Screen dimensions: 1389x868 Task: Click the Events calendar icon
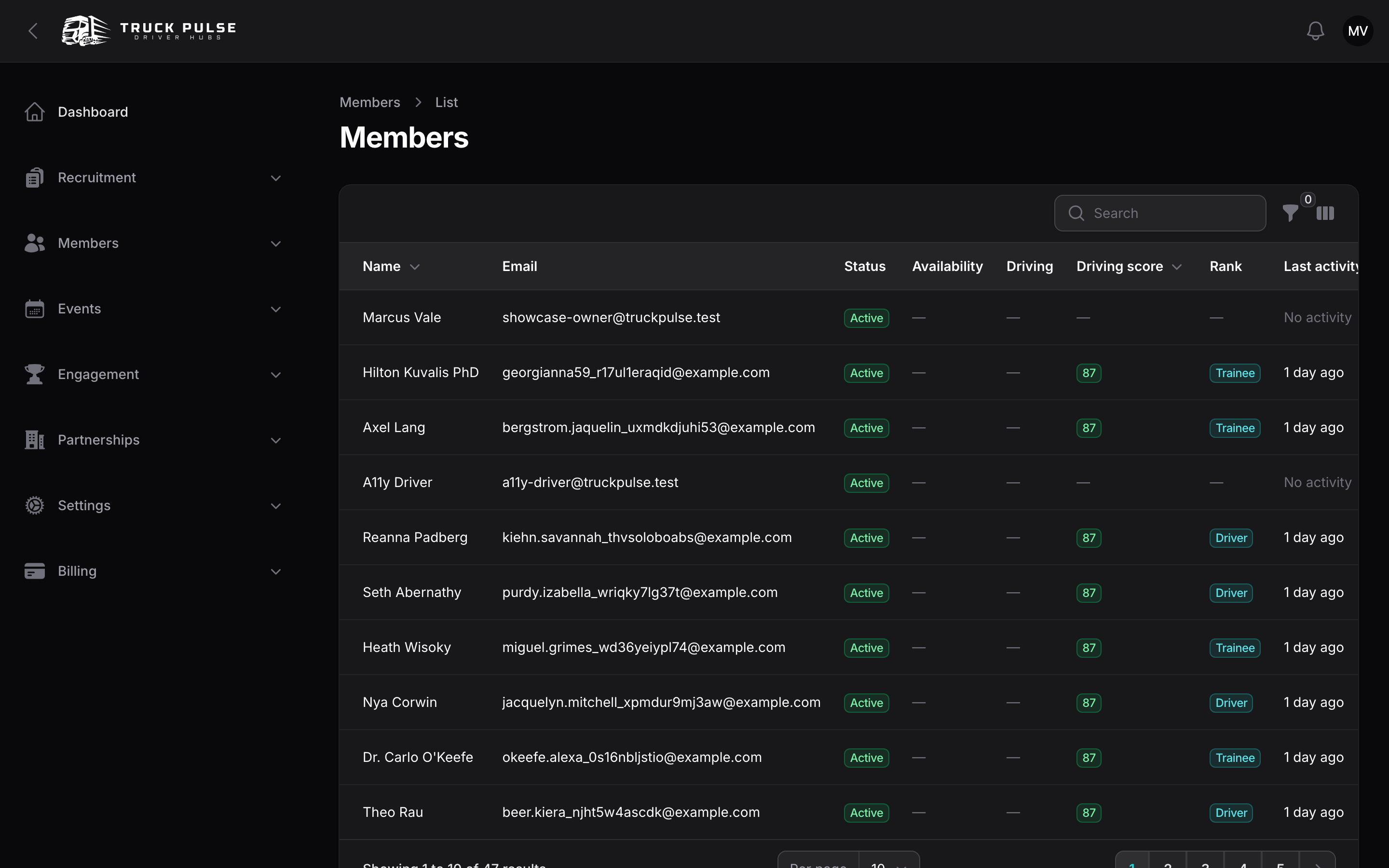34,308
